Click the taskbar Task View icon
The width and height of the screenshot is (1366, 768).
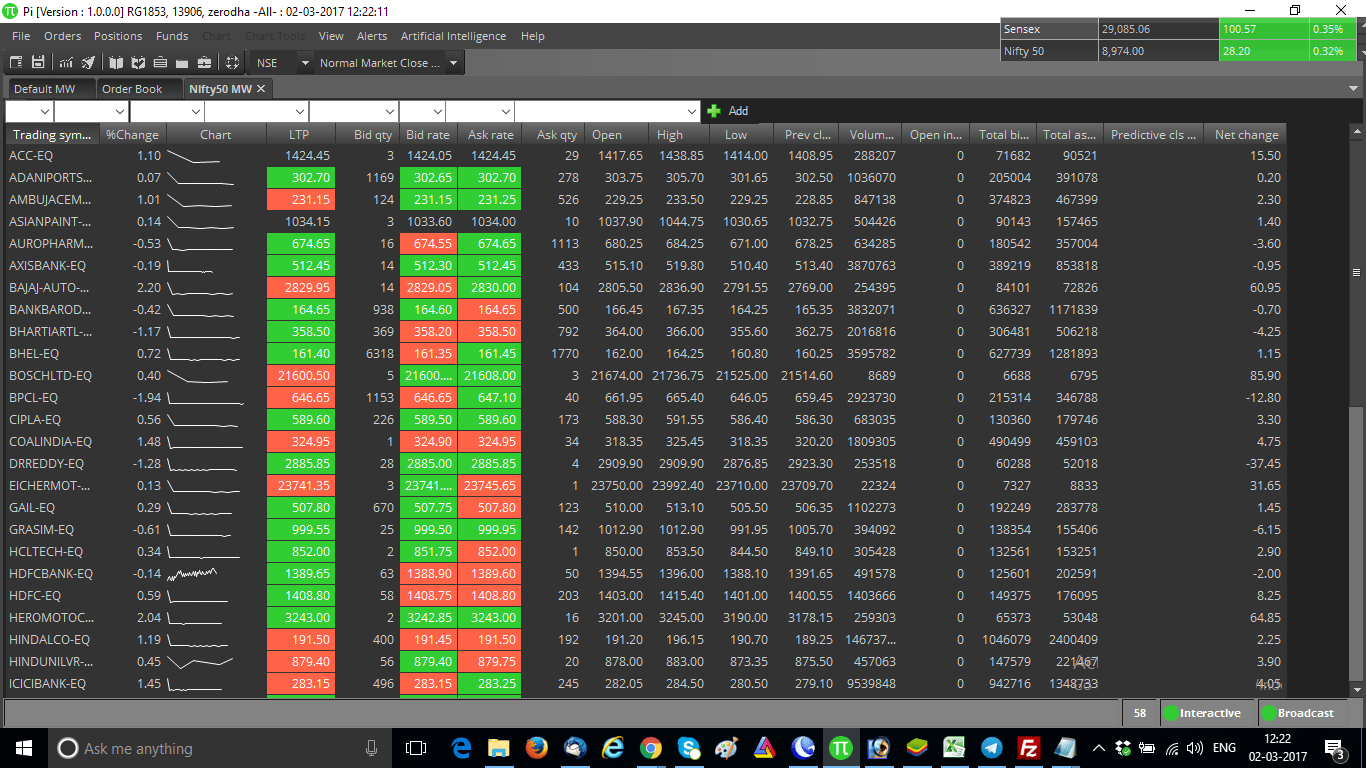click(415, 747)
